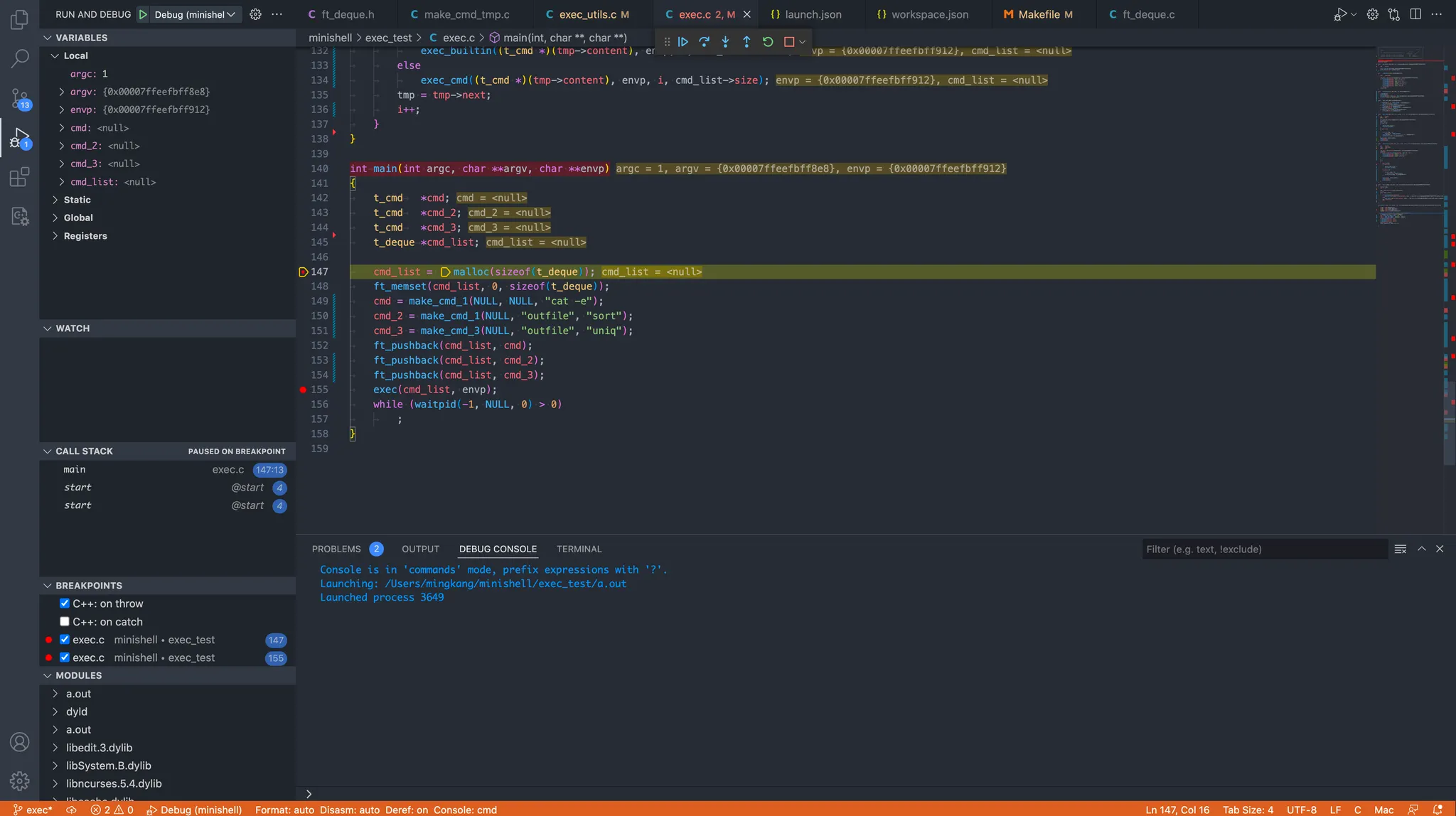This screenshot has height=816, width=1456.
Task: Expand the argv variable in Local
Action: [x=62, y=92]
